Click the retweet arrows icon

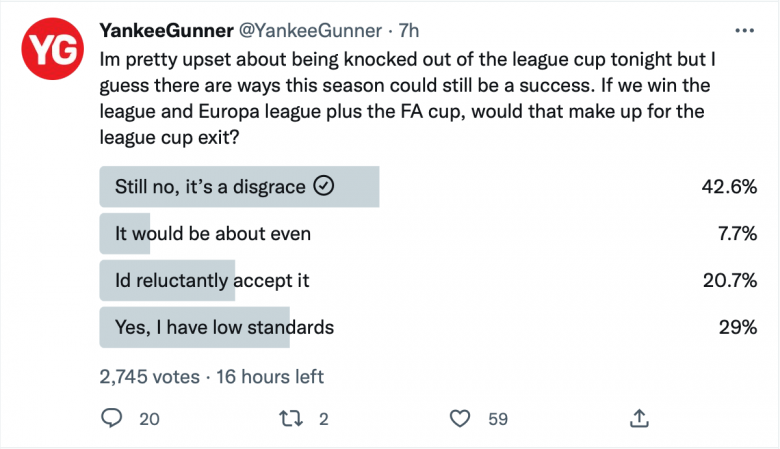(x=291, y=419)
